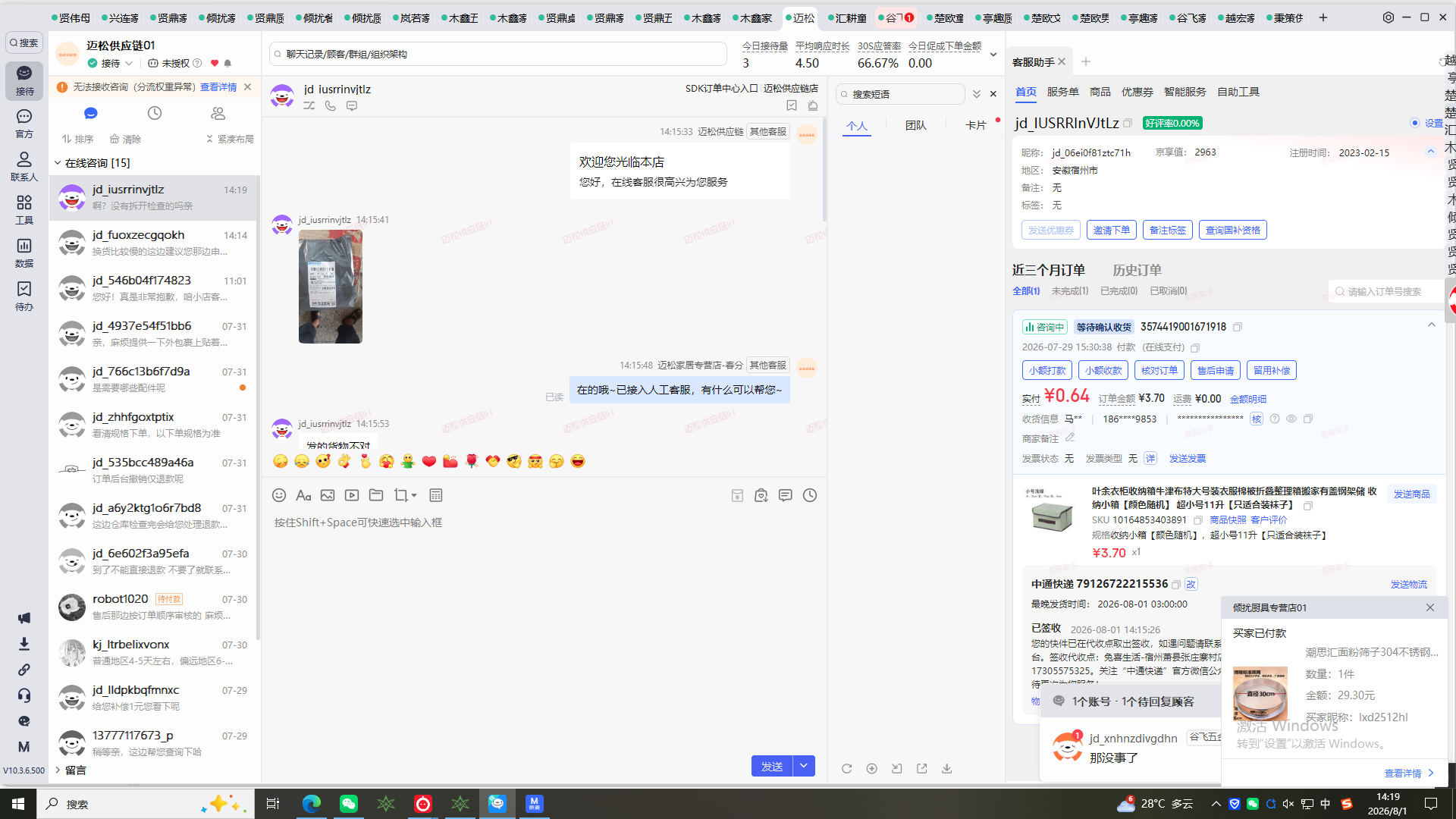The height and width of the screenshot is (819, 1456).
Task: Switch to the 优惠券 tab
Action: pos(1137,92)
